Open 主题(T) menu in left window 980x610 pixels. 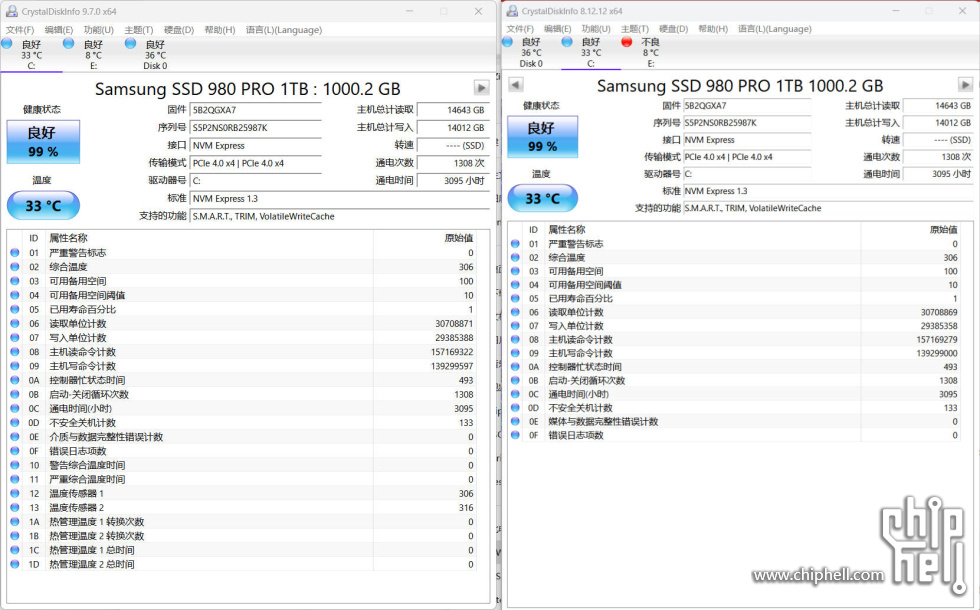click(139, 30)
